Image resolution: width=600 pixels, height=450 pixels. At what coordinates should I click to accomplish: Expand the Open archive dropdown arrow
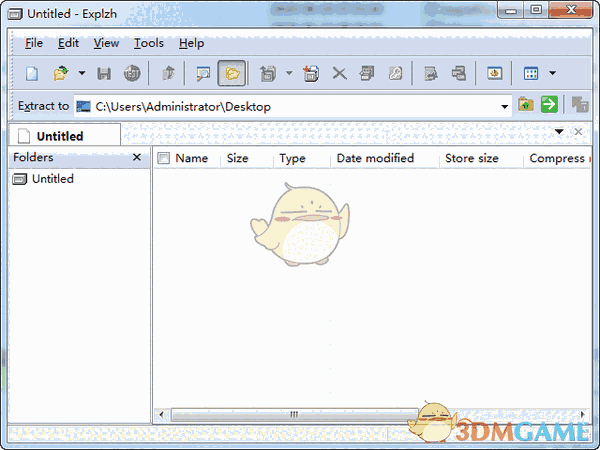point(82,73)
